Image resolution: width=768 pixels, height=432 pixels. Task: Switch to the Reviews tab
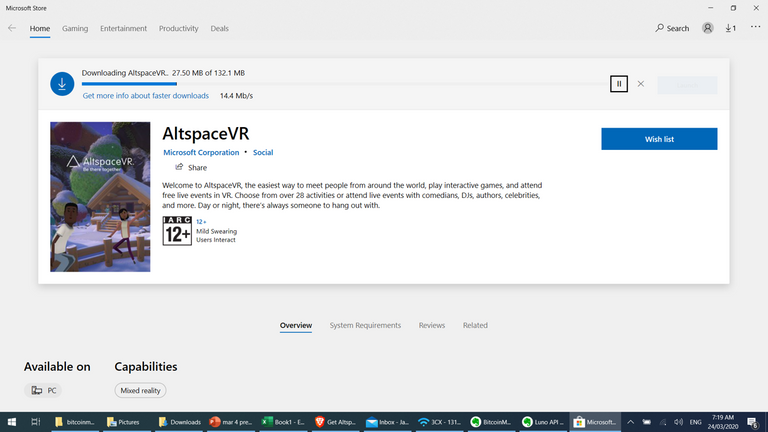click(x=432, y=325)
